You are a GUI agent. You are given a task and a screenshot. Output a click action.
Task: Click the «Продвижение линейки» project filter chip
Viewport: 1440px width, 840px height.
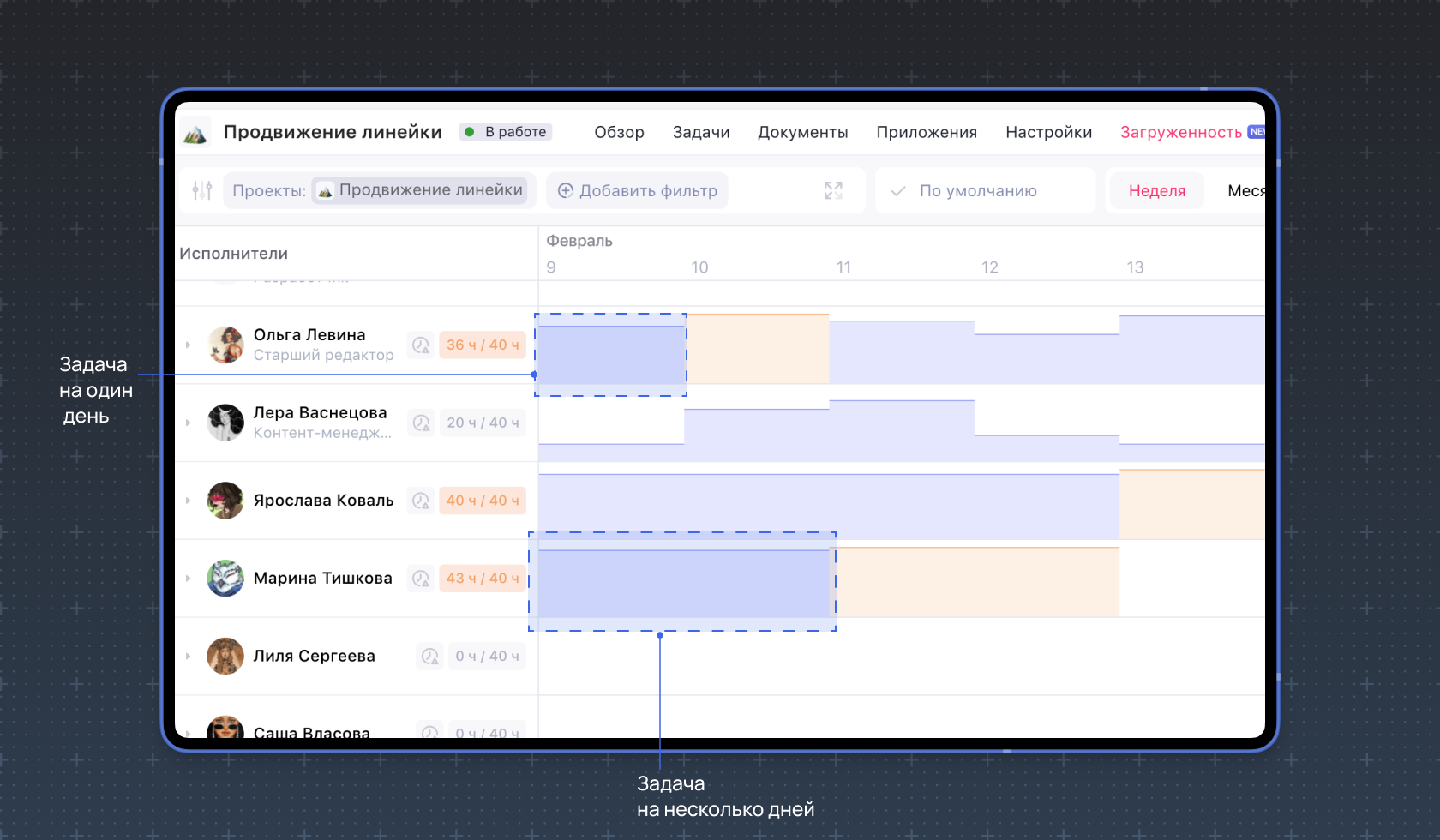coord(420,190)
